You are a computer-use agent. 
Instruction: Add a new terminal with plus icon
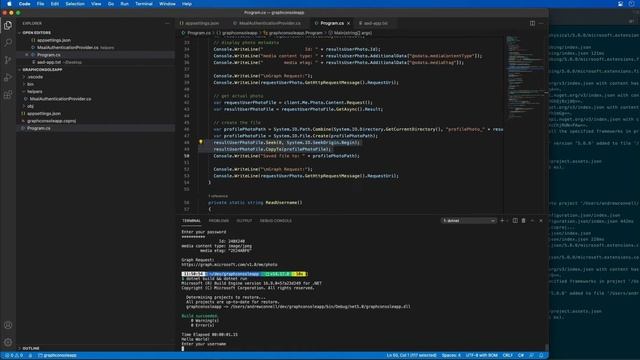502,220
